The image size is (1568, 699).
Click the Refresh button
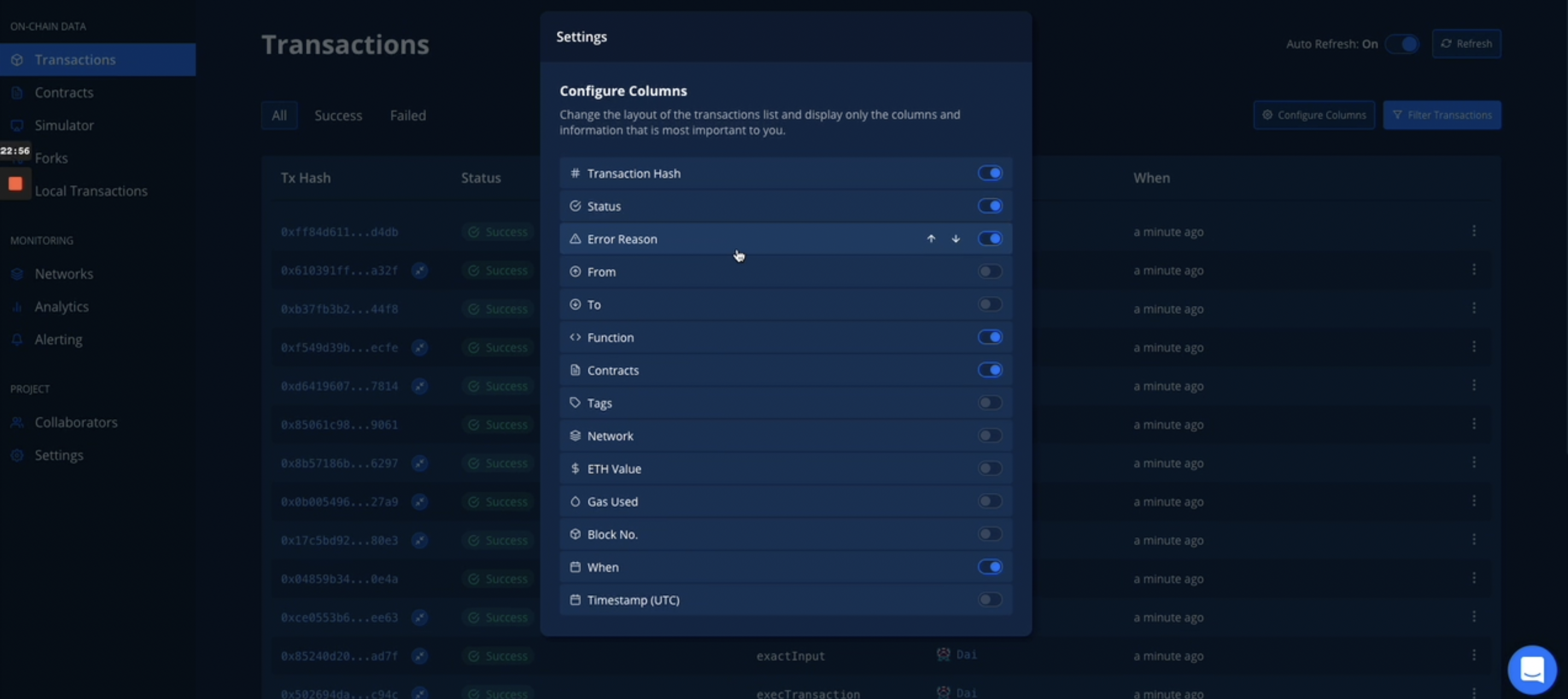tap(1467, 43)
